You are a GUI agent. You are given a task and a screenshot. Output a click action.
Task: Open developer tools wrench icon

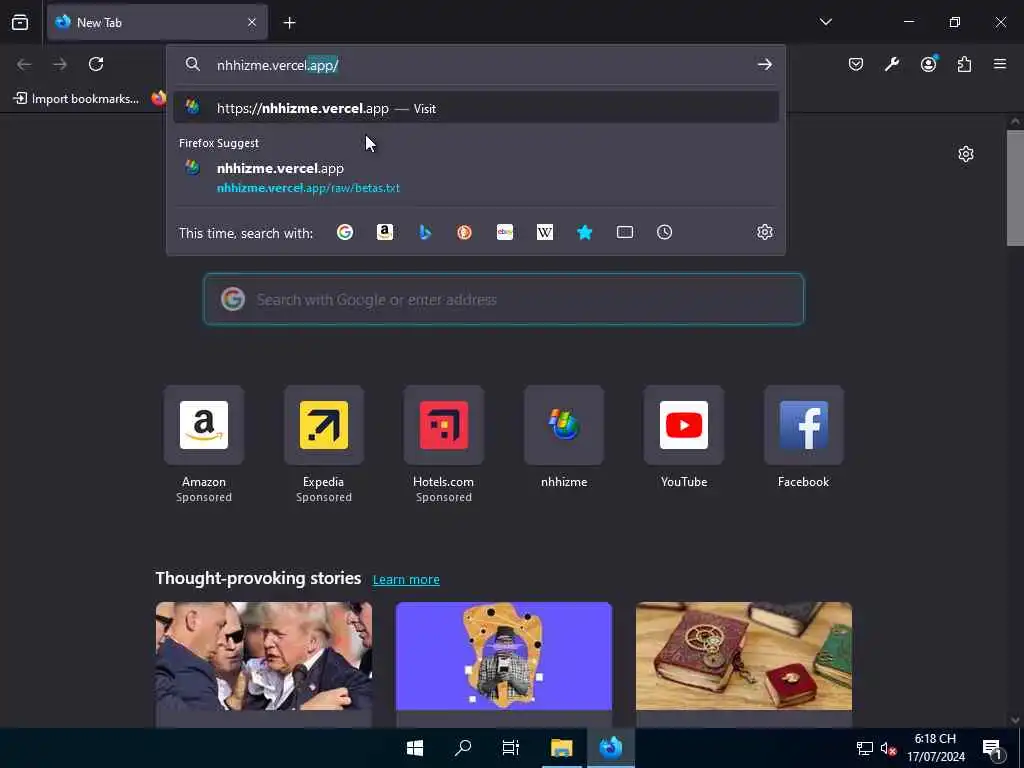[891, 64]
